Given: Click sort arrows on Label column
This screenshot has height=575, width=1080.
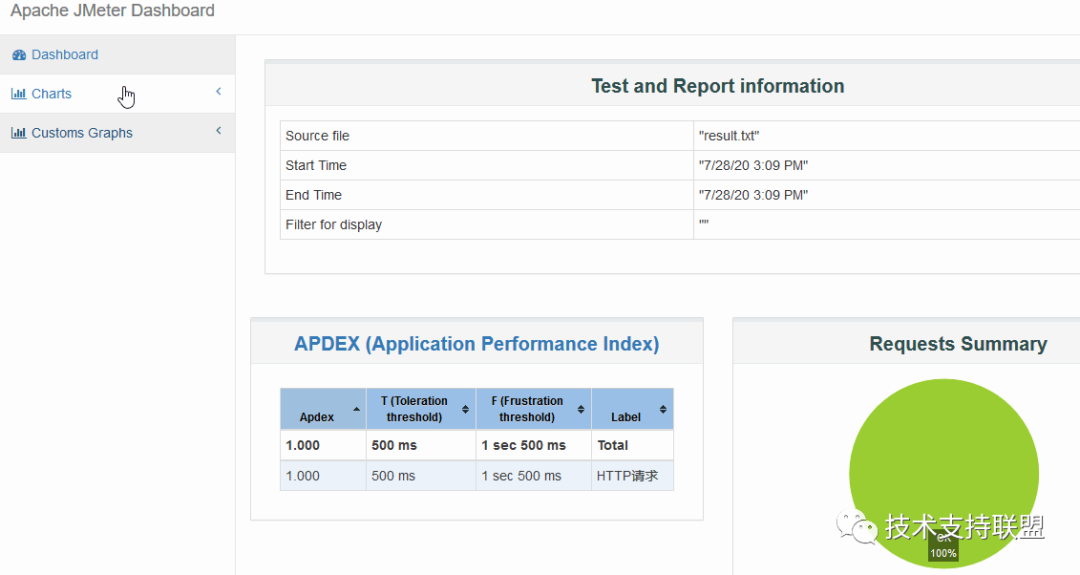Looking at the screenshot, I should click(x=663, y=409).
